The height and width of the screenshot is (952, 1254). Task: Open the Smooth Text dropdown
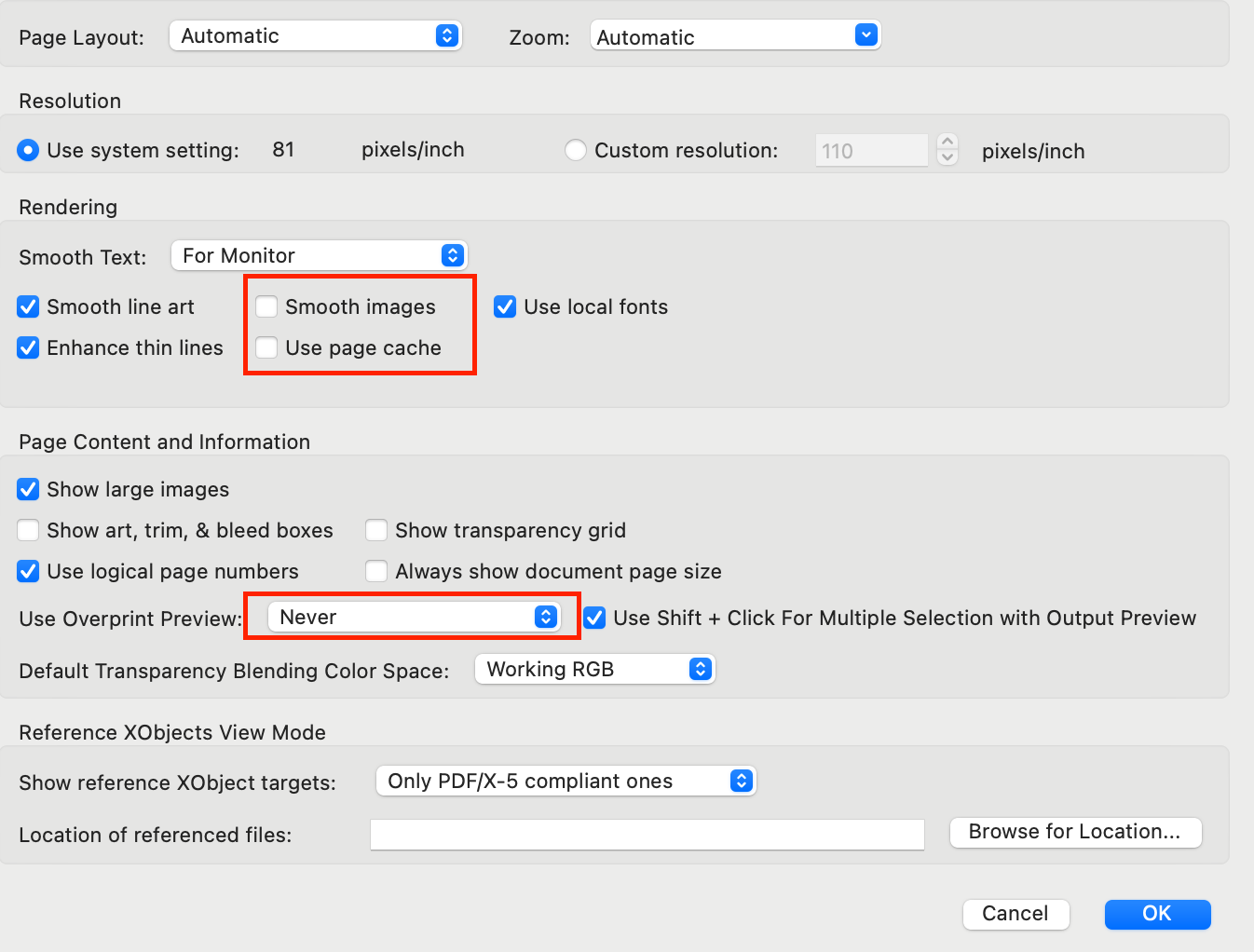(x=319, y=255)
